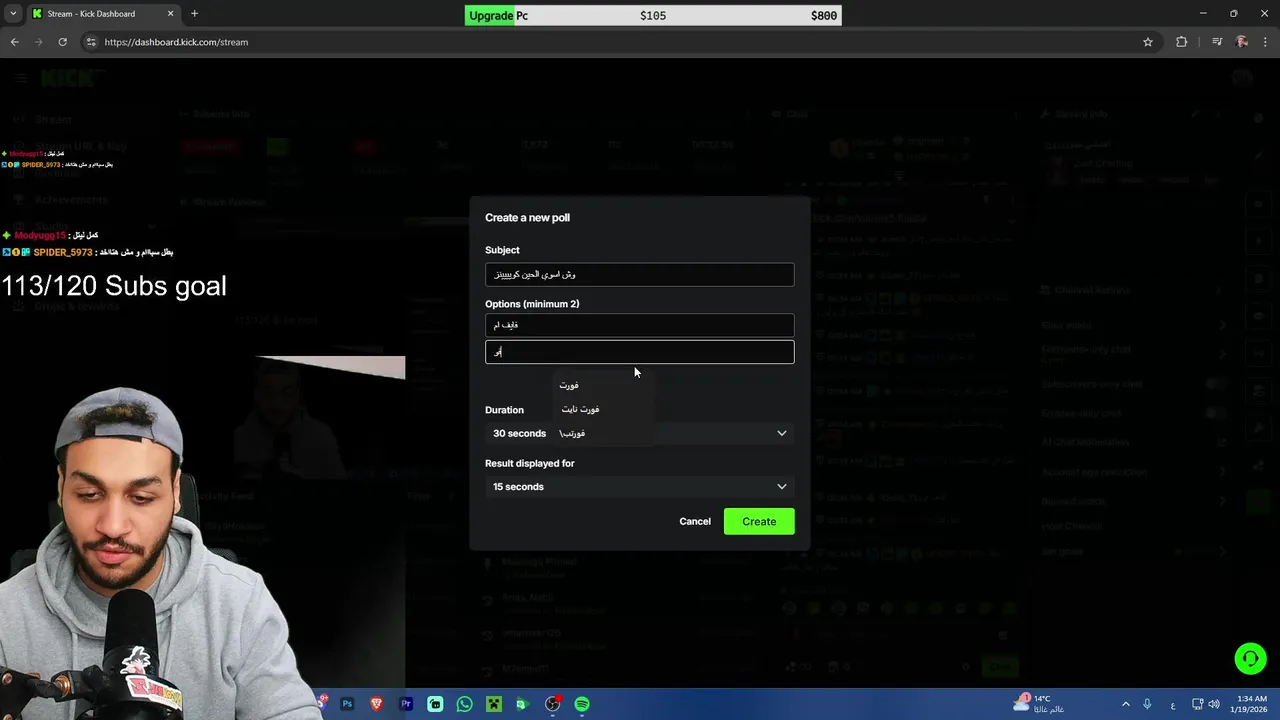The height and width of the screenshot is (720, 1280).
Task: Open OBS Studio from the taskbar
Action: [552, 704]
